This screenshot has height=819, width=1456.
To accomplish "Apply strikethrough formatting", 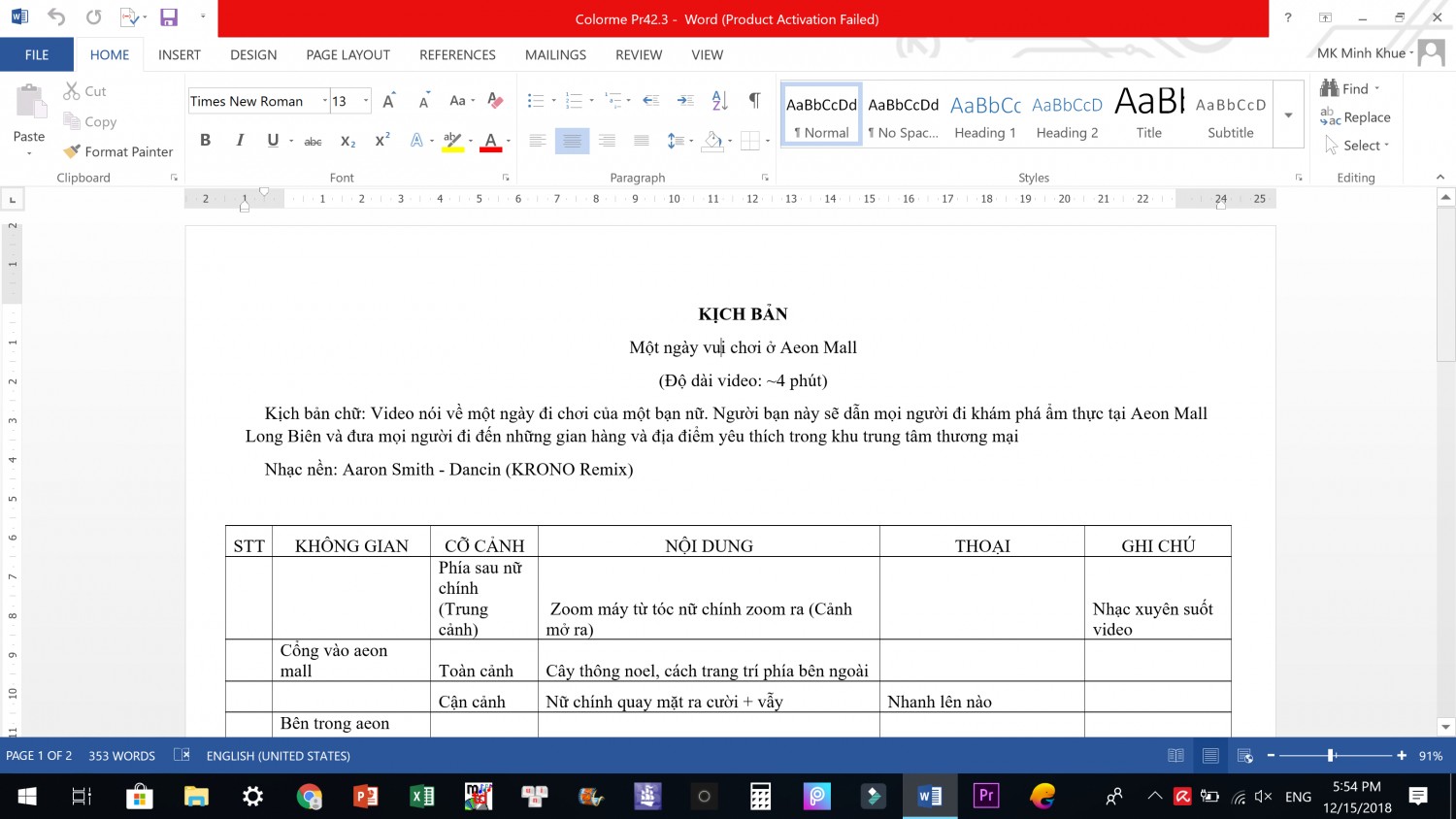I will (x=313, y=141).
